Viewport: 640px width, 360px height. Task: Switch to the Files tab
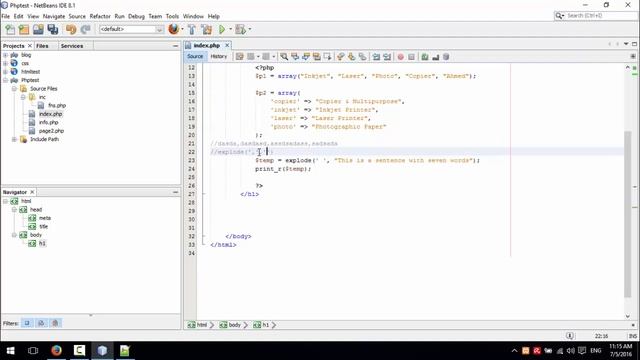click(x=42, y=46)
